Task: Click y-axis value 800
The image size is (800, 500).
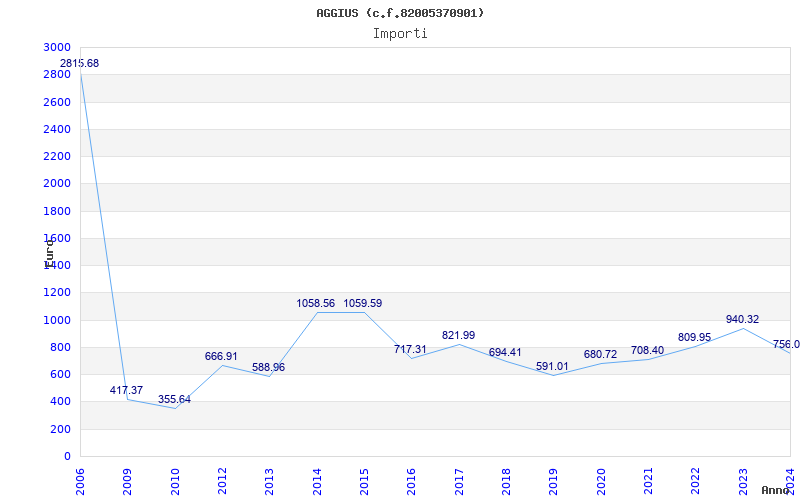Action: click(60, 347)
